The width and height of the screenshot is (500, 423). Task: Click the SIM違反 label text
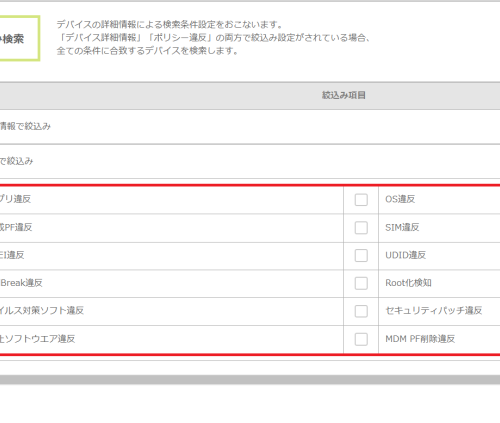[x=402, y=227]
